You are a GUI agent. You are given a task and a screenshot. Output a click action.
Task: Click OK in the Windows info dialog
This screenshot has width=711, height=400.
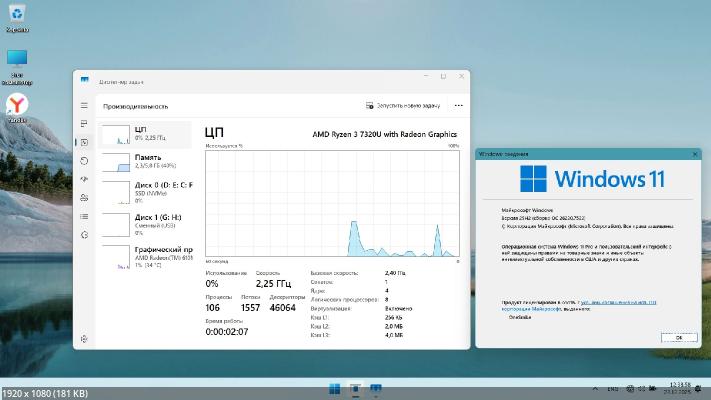point(679,338)
